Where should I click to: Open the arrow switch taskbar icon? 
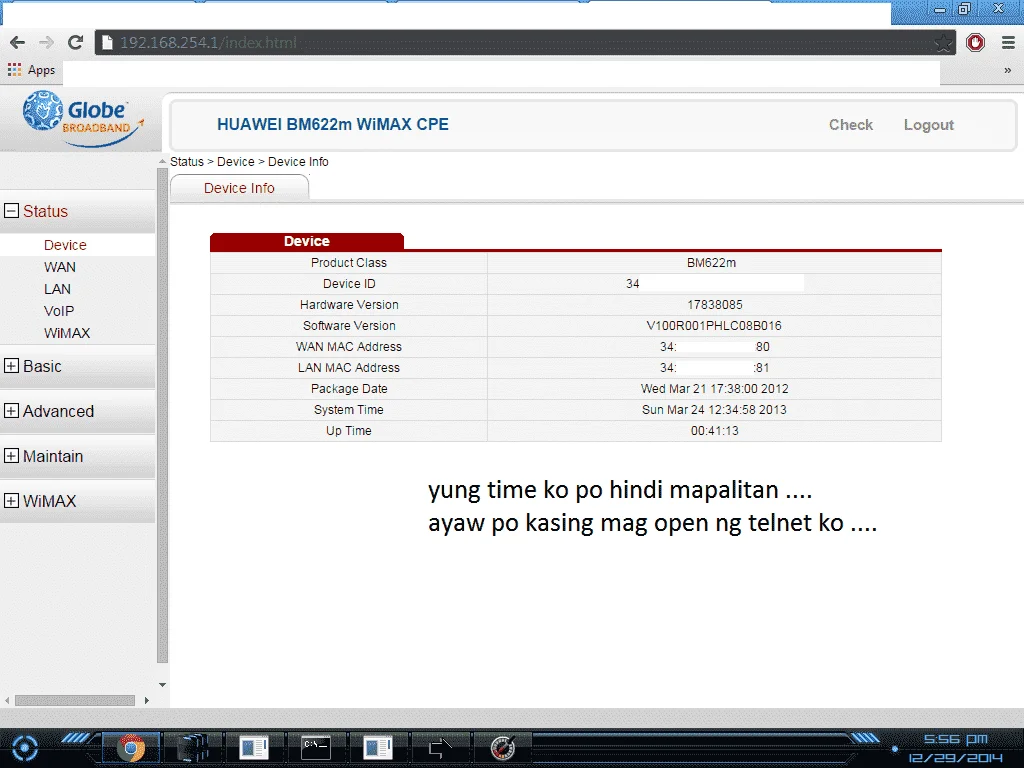[440, 748]
